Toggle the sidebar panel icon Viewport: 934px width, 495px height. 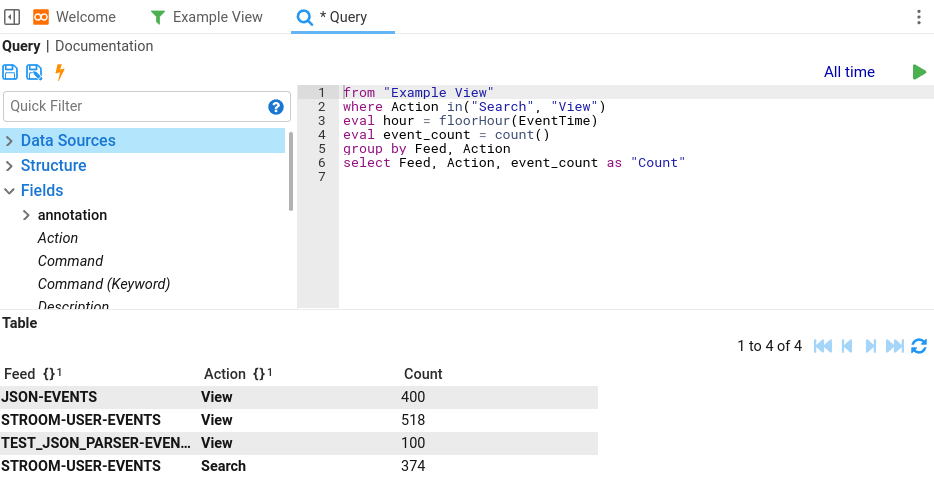13,17
